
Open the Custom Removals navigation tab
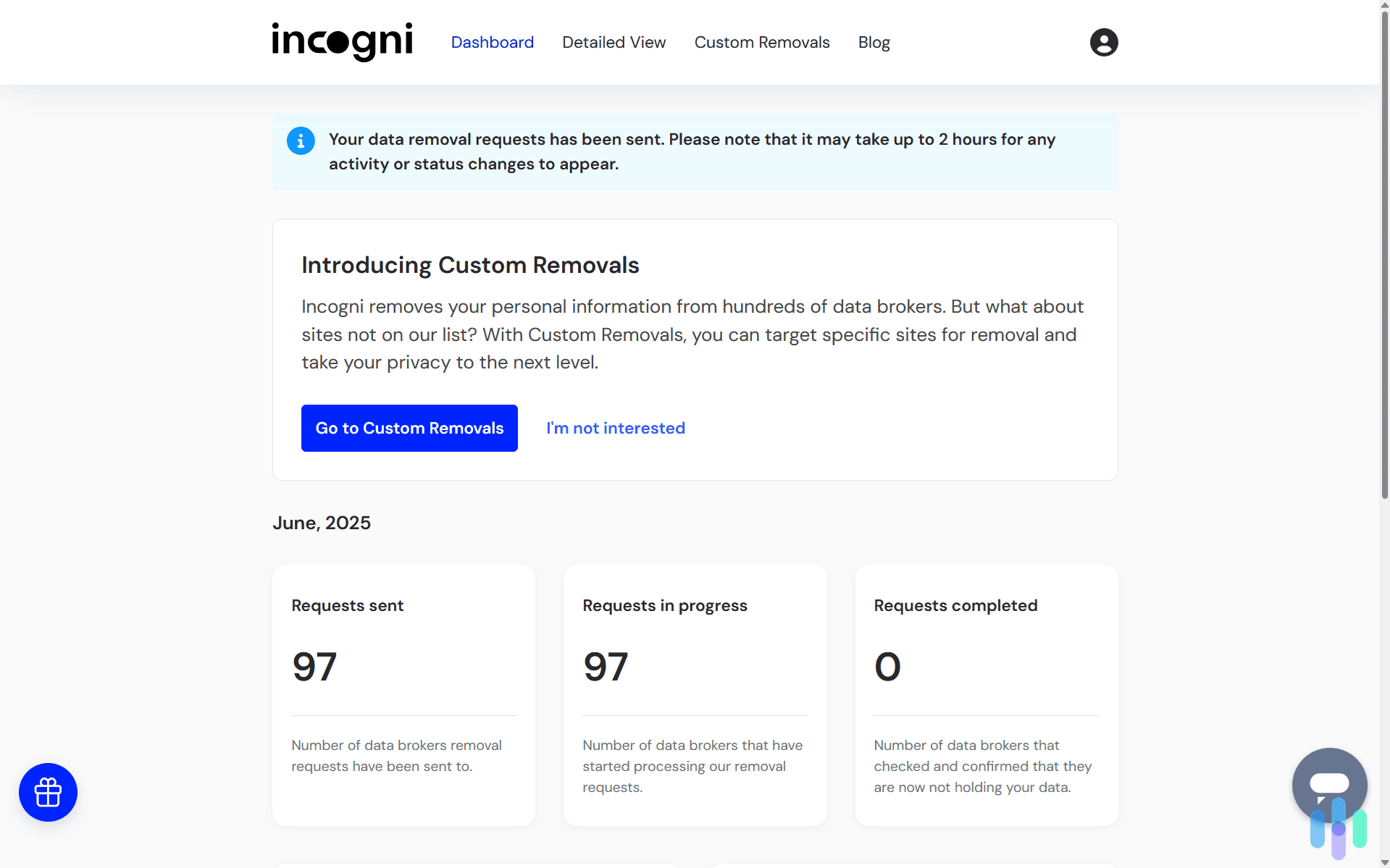(761, 42)
